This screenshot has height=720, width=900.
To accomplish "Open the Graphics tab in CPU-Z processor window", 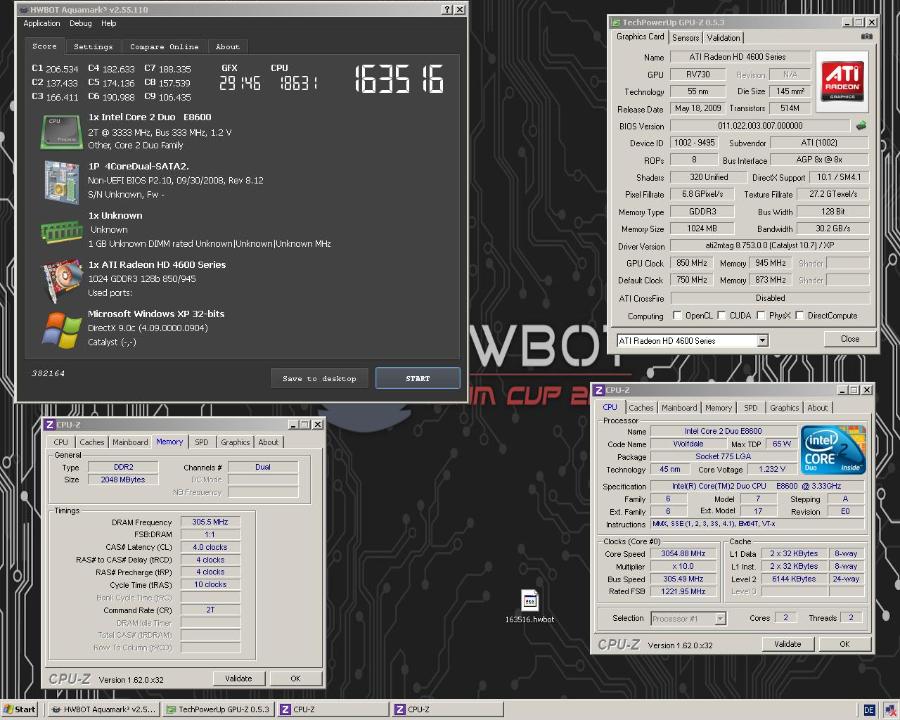I will pyautogui.click(x=784, y=408).
